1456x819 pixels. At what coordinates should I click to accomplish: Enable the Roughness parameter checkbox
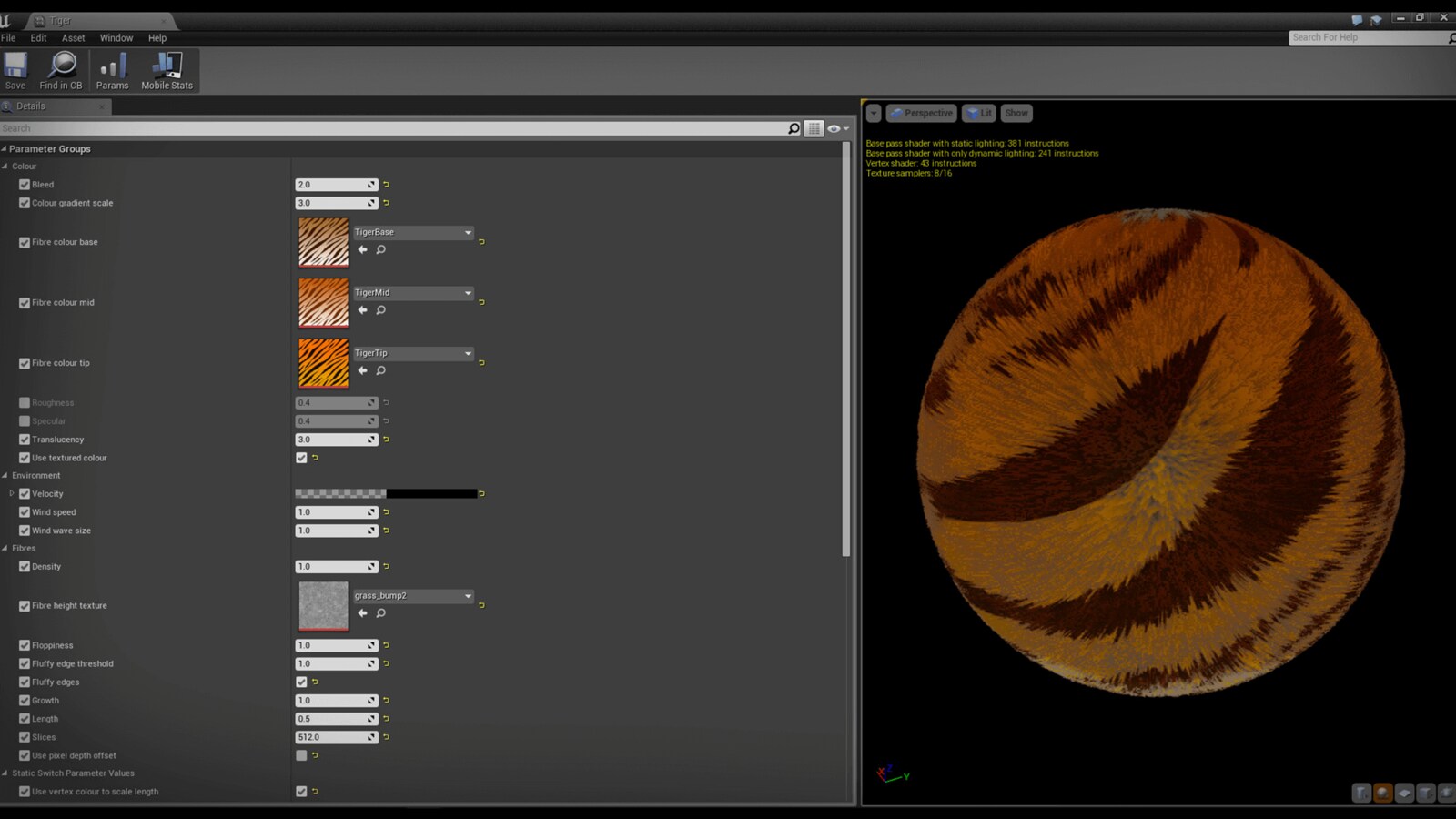pos(24,402)
